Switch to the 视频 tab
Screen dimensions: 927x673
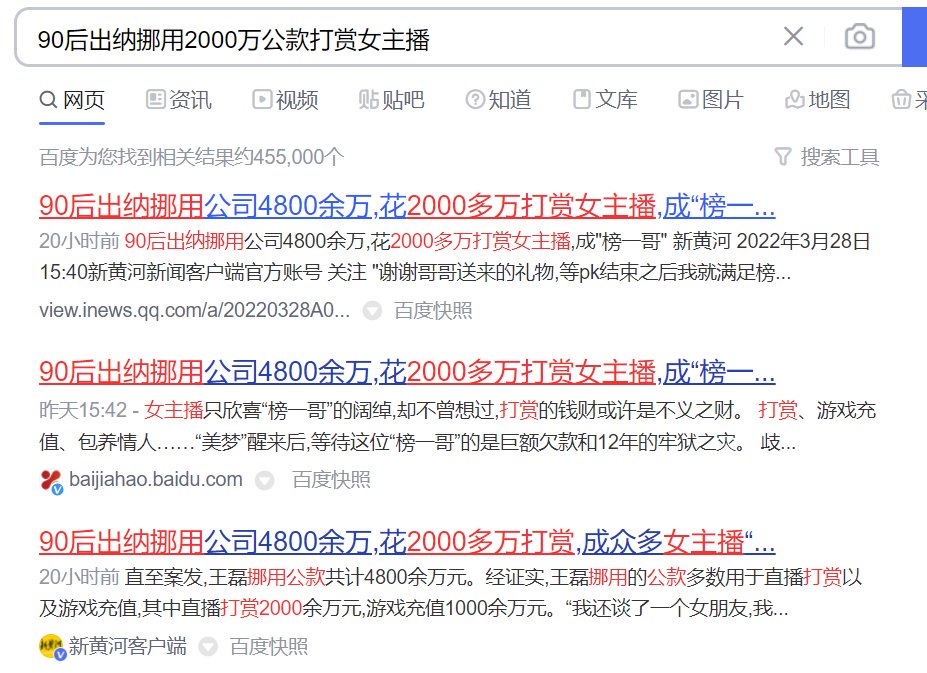(285, 99)
